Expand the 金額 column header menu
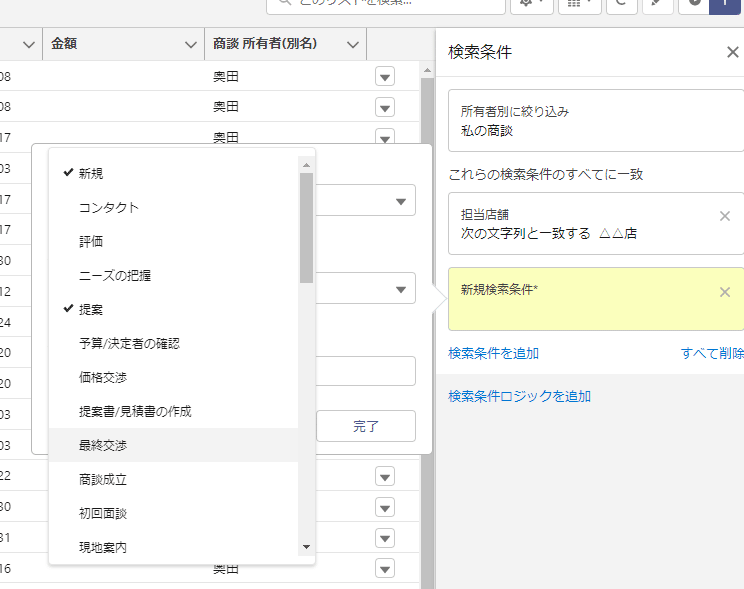 point(191,44)
